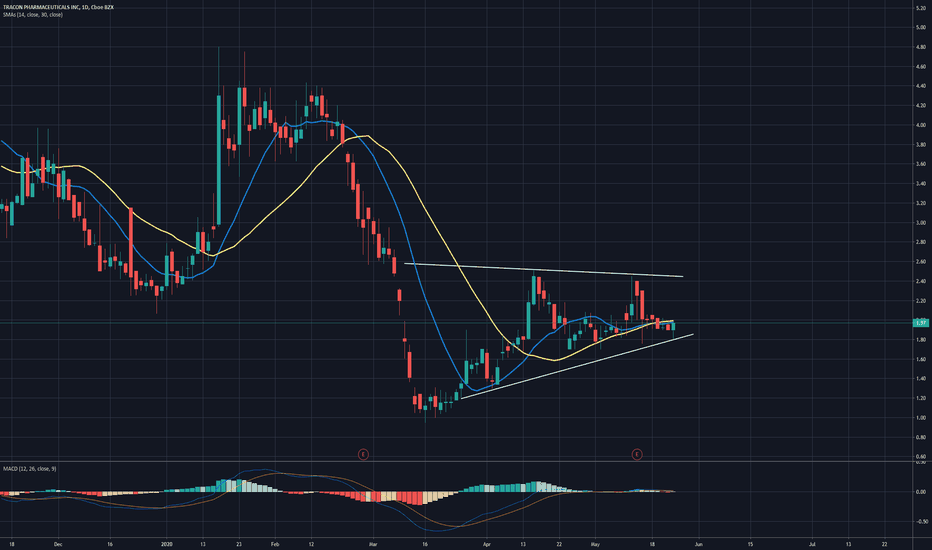The width and height of the screenshot is (932, 550).
Task: Click the 0.00 MACD axis label
Action: click(x=920, y=492)
